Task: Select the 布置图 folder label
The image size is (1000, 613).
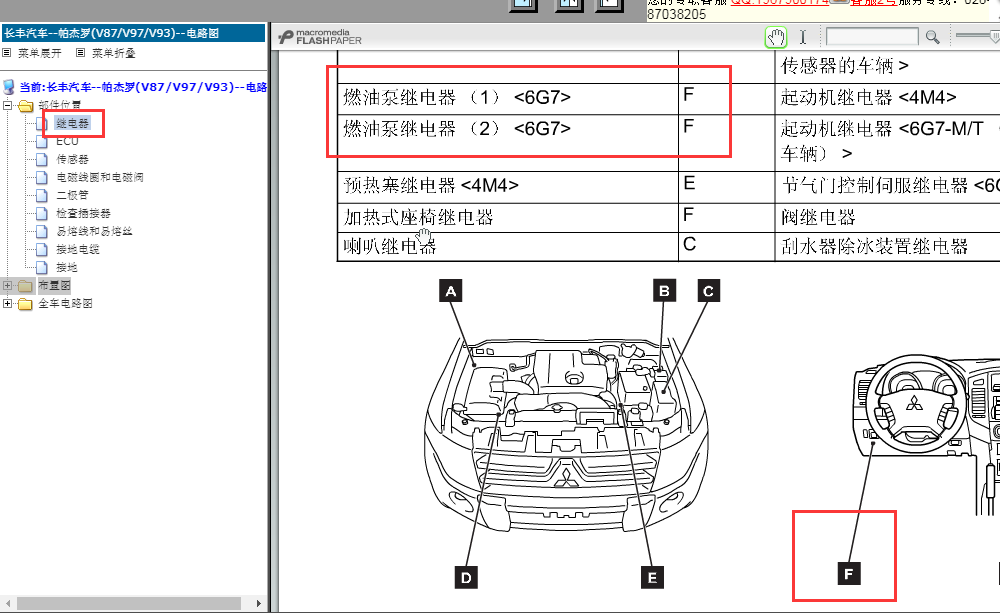Action: click(54, 285)
